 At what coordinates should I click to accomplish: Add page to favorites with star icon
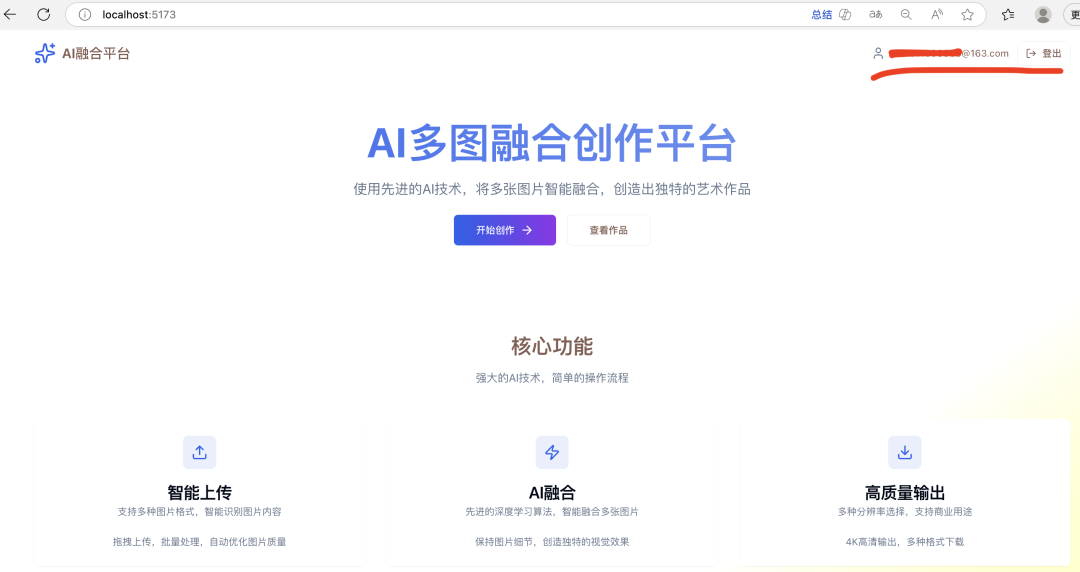tap(968, 14)
